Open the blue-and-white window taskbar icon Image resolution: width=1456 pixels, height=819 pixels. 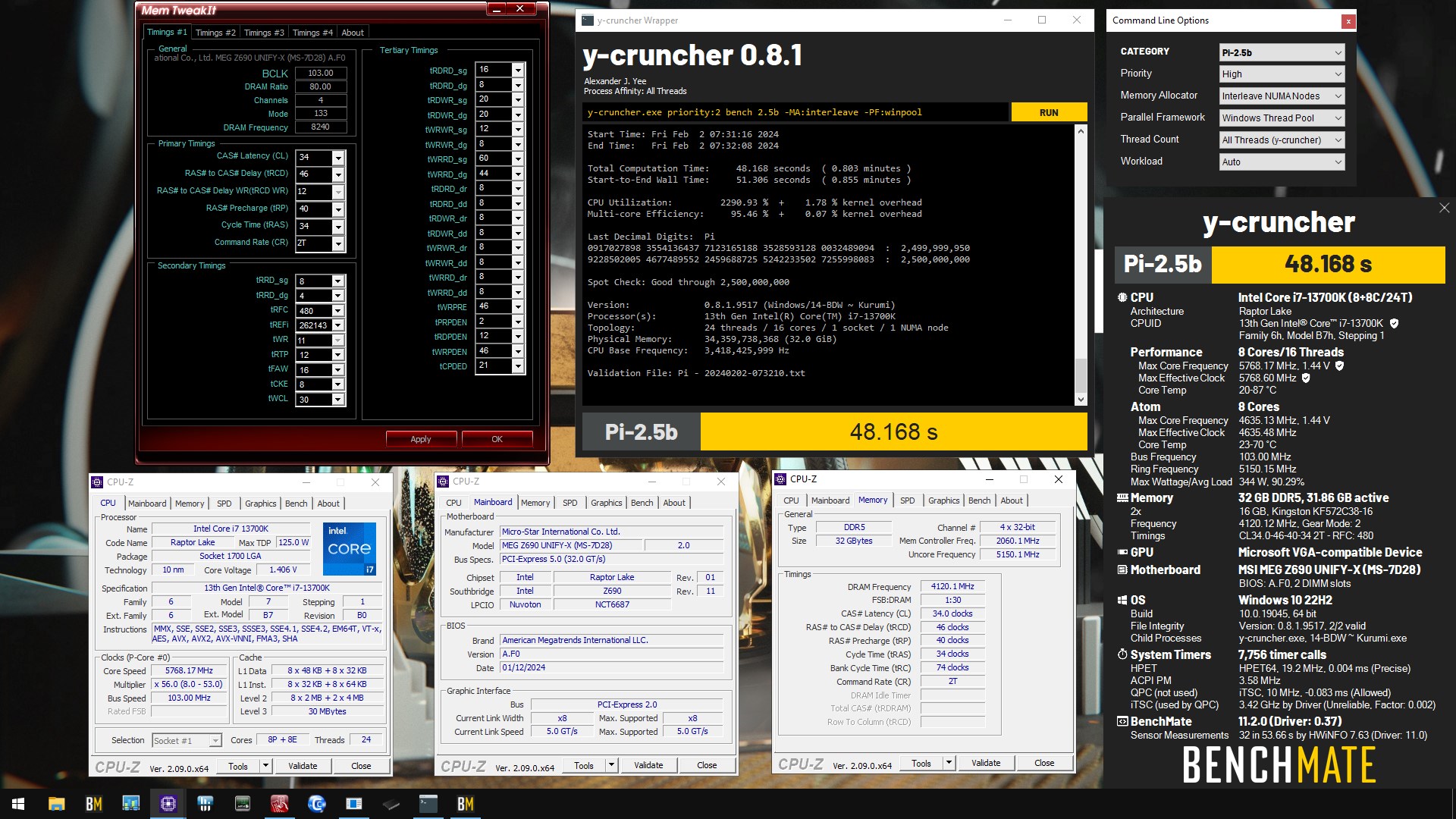point(353,804)
